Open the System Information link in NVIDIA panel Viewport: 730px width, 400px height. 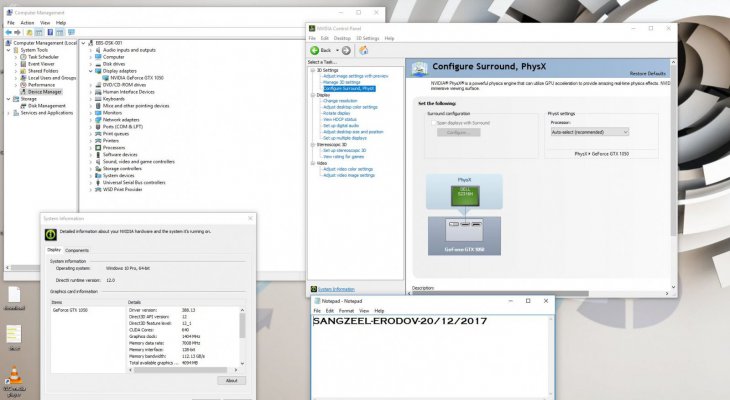point(336,289)
